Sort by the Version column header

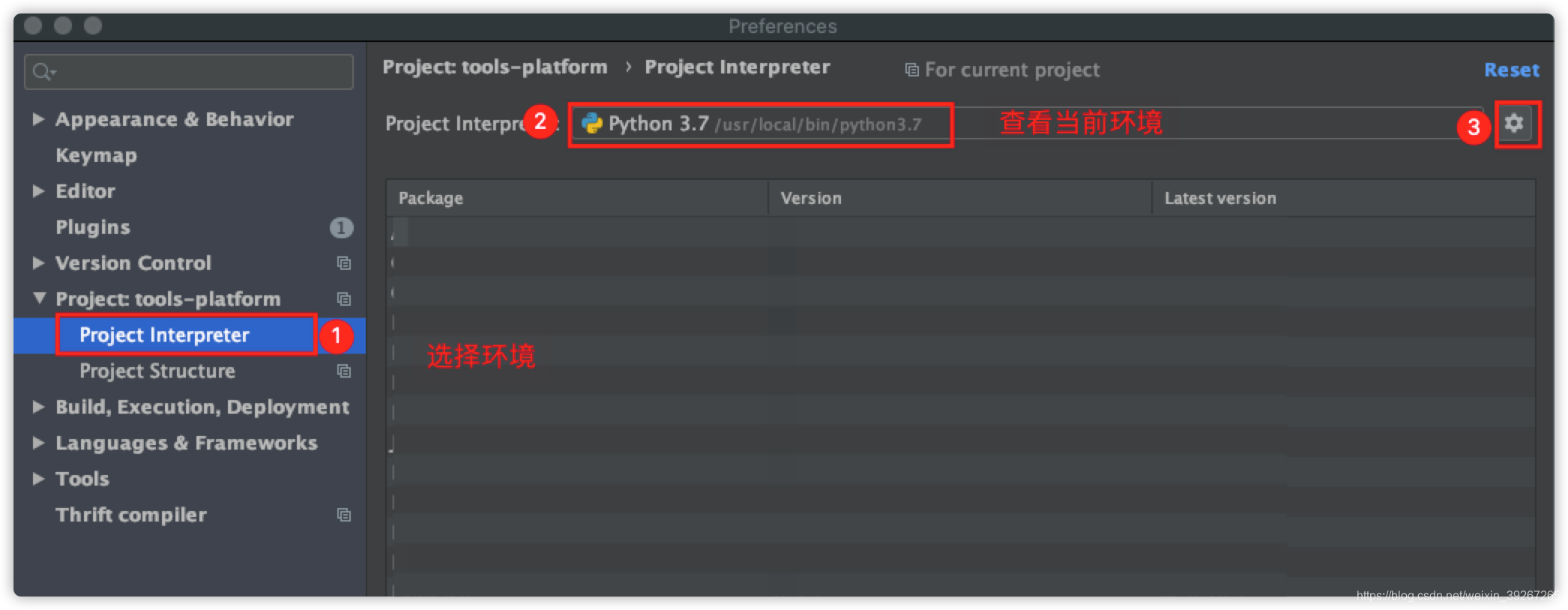[x=960, y=198]
